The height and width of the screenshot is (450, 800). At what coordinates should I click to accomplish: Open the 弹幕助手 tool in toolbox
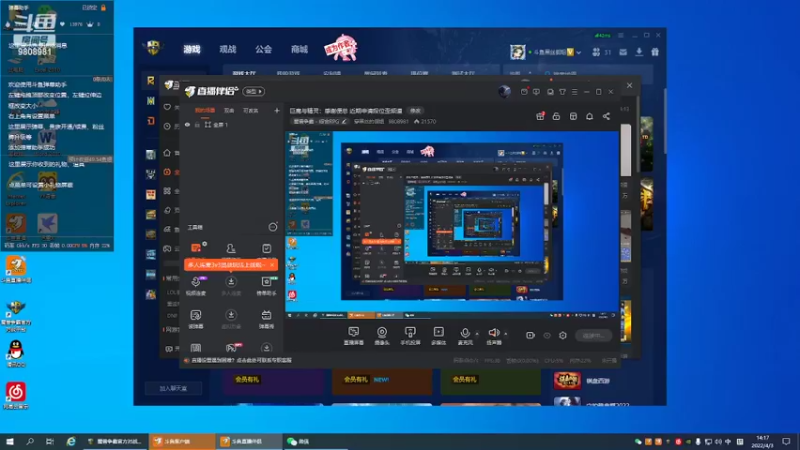click(x=266, y=285)
